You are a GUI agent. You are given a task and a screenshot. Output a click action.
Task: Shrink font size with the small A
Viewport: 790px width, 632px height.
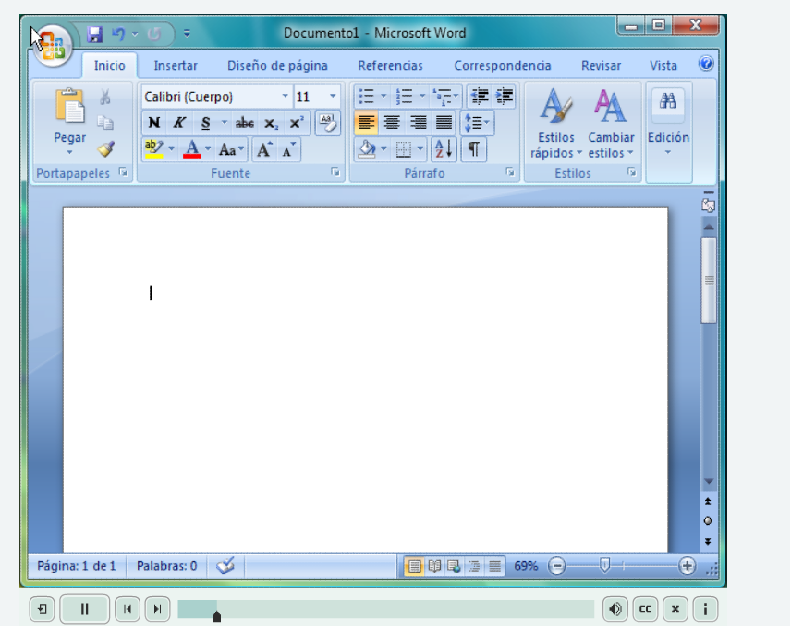coord(289,150)
